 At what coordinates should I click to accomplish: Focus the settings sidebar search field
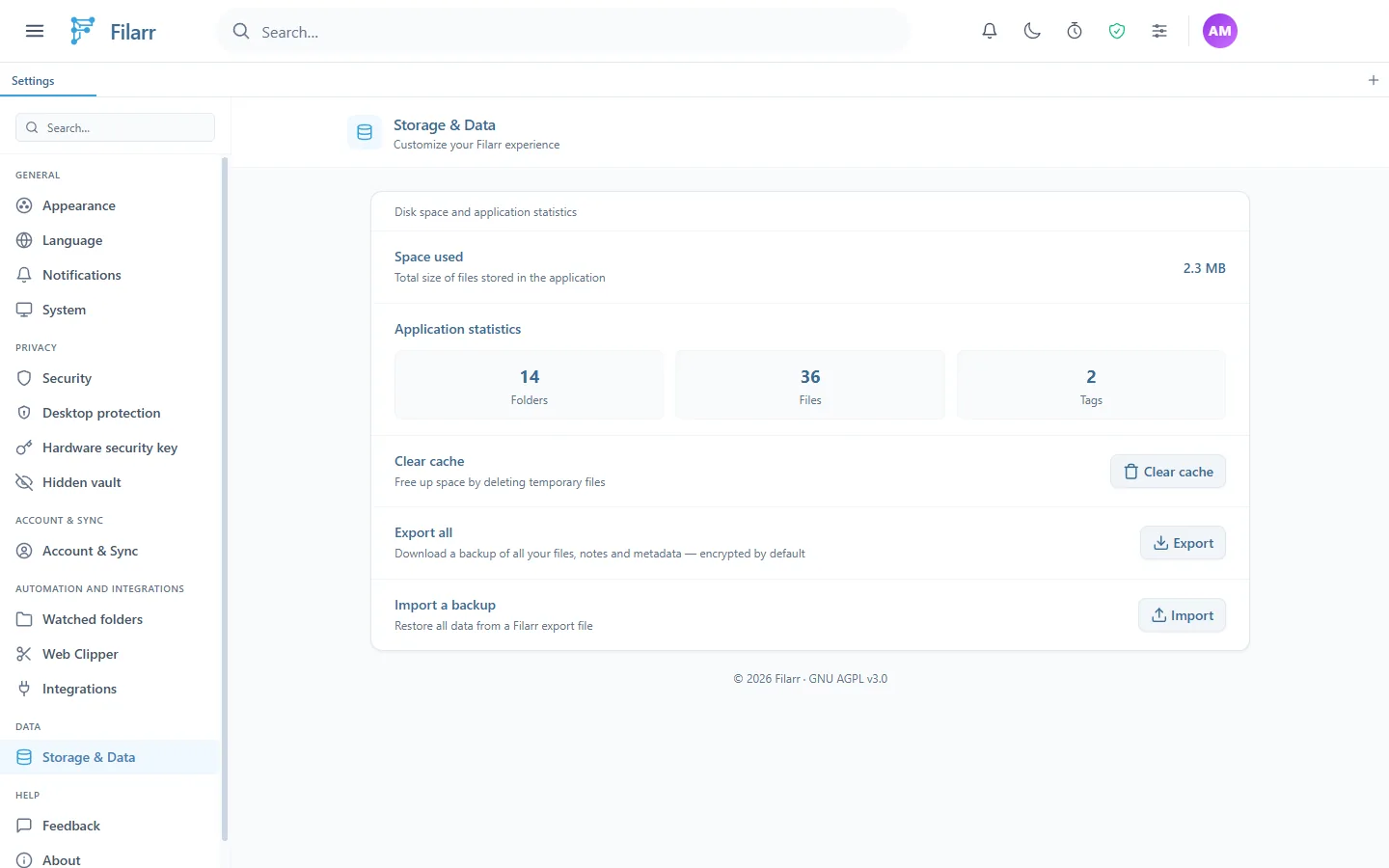115,127
